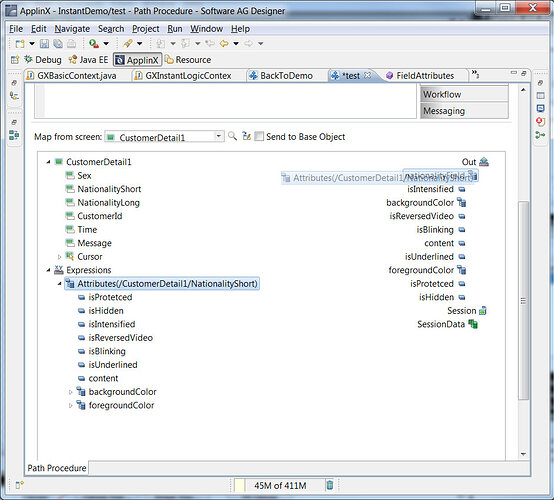Collapse the Attributes(/CustomerDetail1/NationalityShort) node
Screen dimensions: 554x500
tap(59, 284)
